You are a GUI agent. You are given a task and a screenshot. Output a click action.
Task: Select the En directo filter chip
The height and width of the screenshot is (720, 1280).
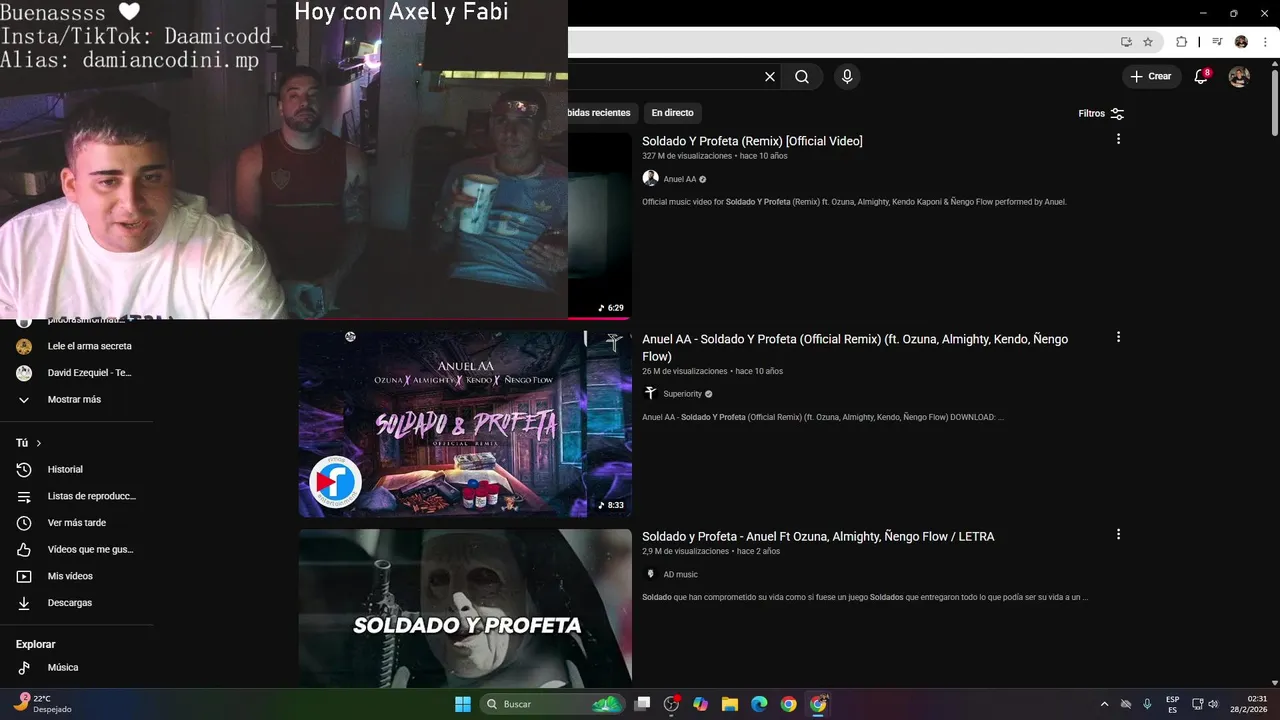click(x=672, y=113)
